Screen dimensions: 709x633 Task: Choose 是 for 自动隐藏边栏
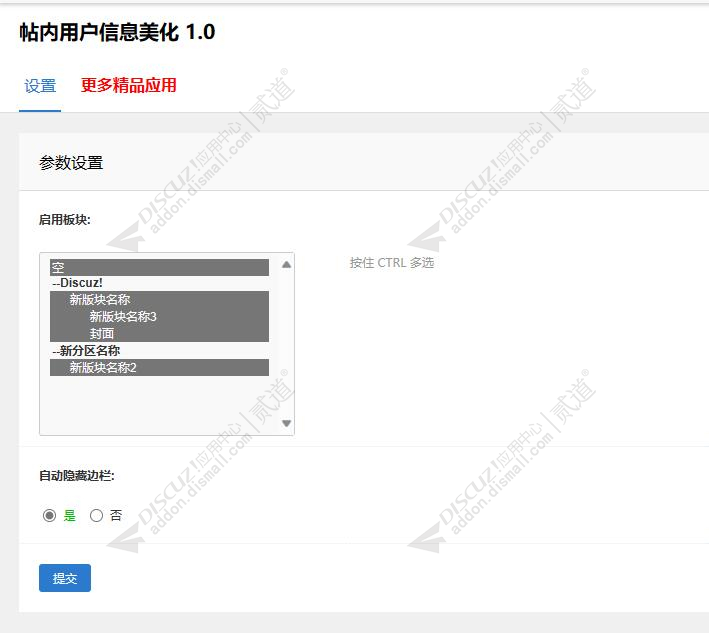tap(49, 515)
